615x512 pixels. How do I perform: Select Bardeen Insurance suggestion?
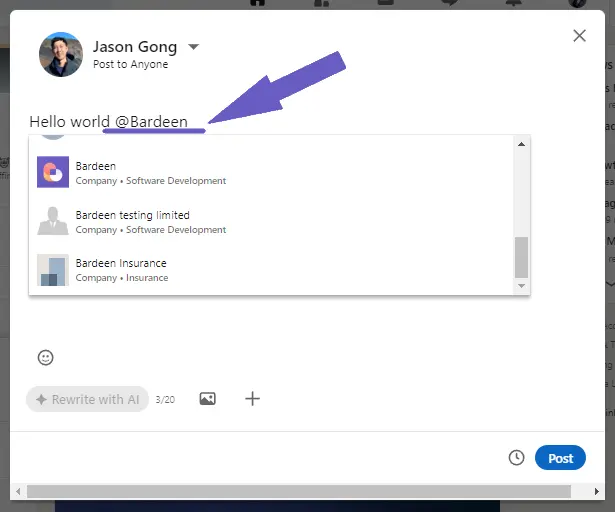(271, 270)
